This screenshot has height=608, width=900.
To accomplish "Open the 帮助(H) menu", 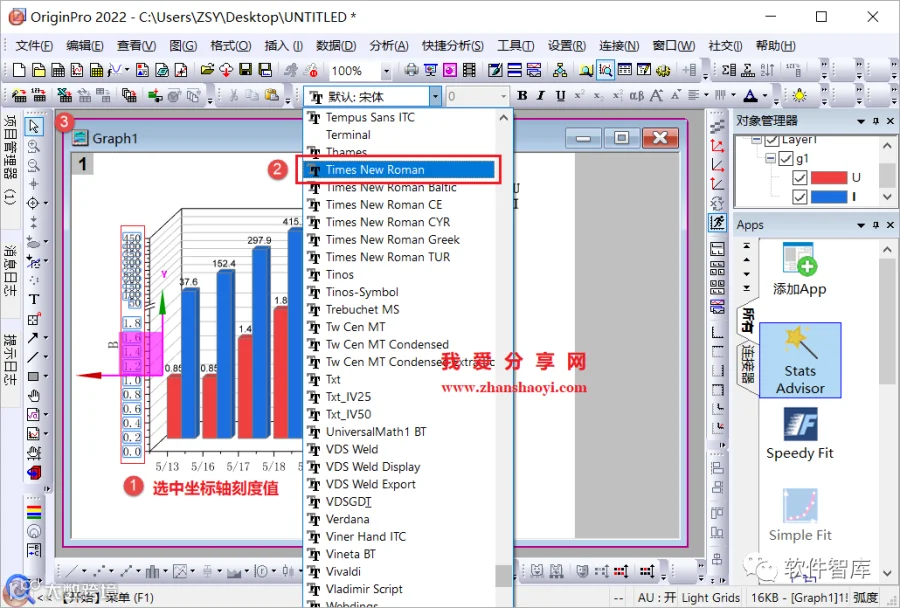I will [x=775, y=45].
